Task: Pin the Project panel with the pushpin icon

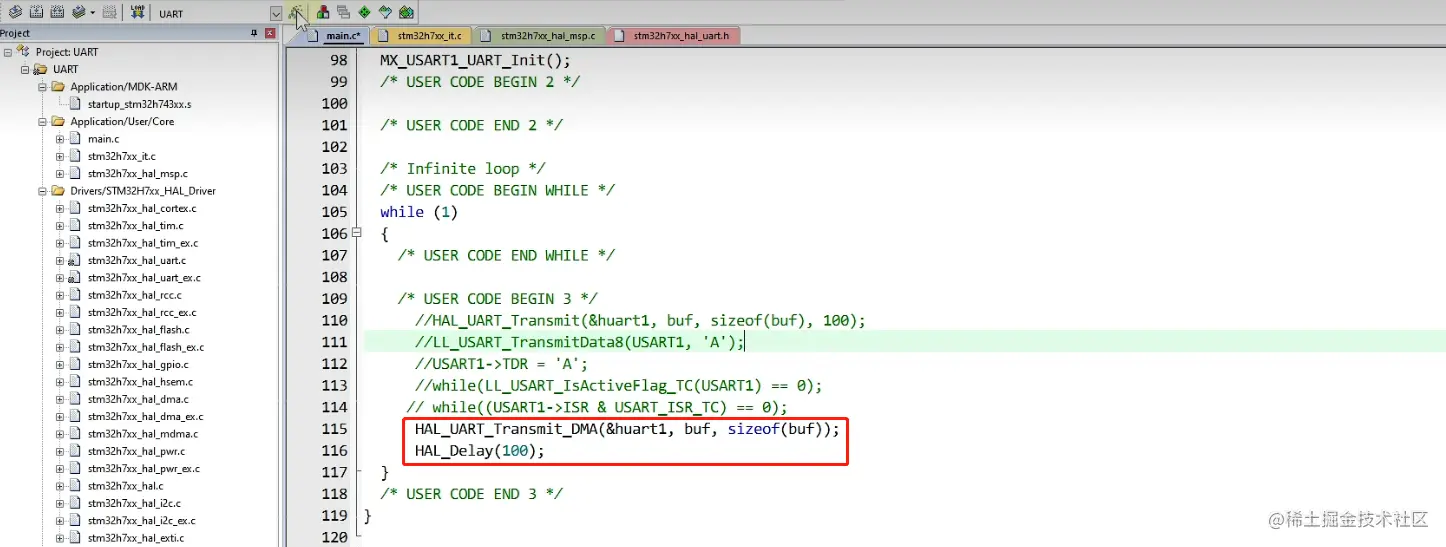Action: pyautogui.click(x=254, y=34)
